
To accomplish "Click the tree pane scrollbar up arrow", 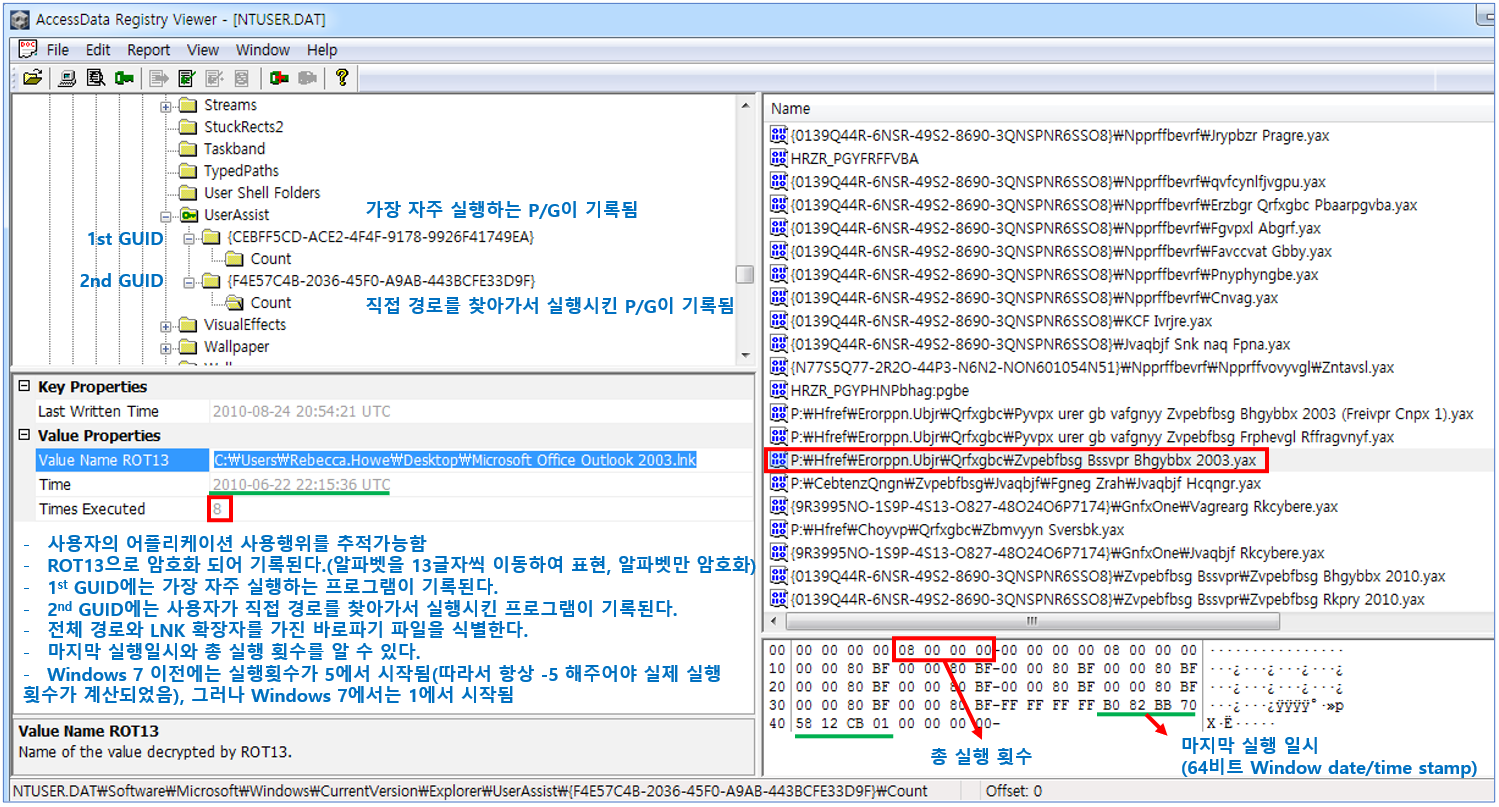I will pos(744,104).
